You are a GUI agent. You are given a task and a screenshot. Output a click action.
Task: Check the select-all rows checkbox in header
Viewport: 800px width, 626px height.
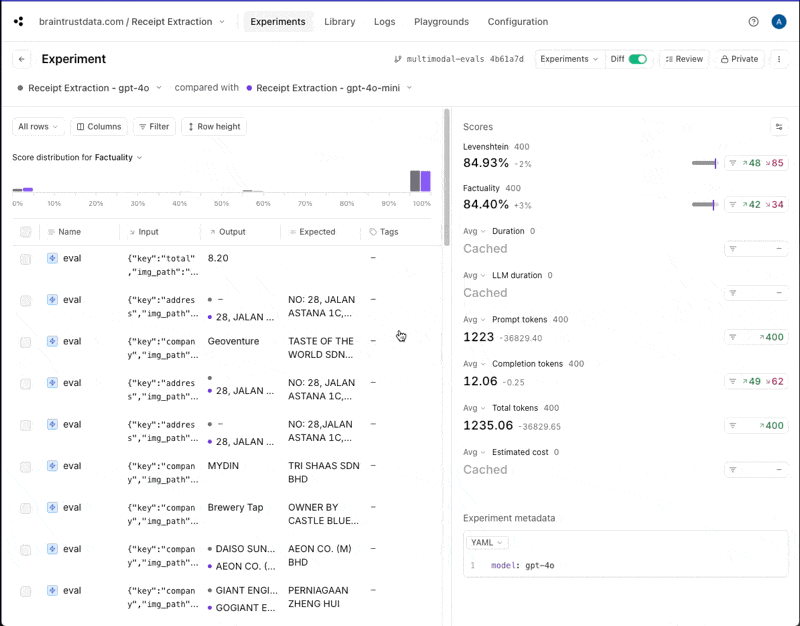pyautogui.click(x=26, y=232)
